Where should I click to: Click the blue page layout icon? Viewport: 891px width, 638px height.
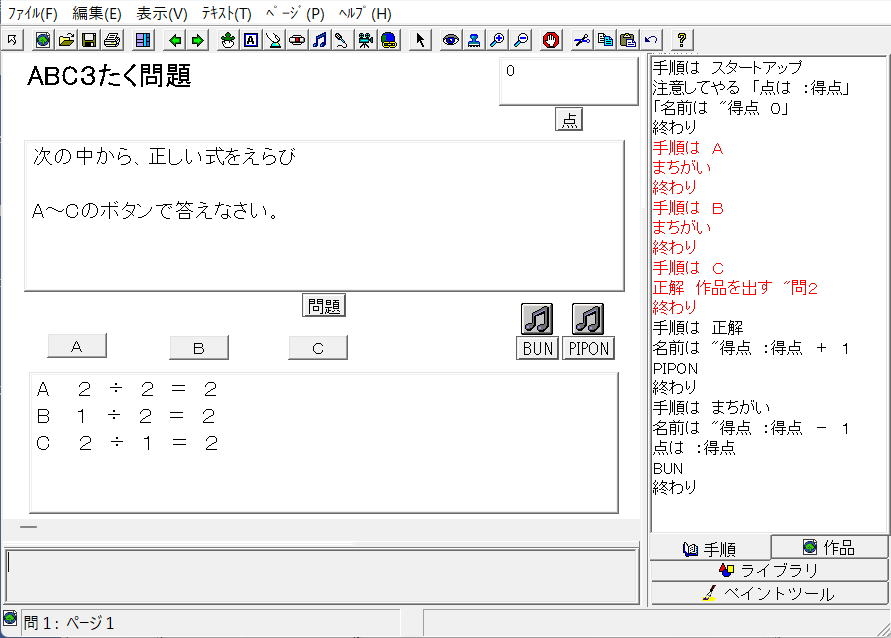[143, 40]
